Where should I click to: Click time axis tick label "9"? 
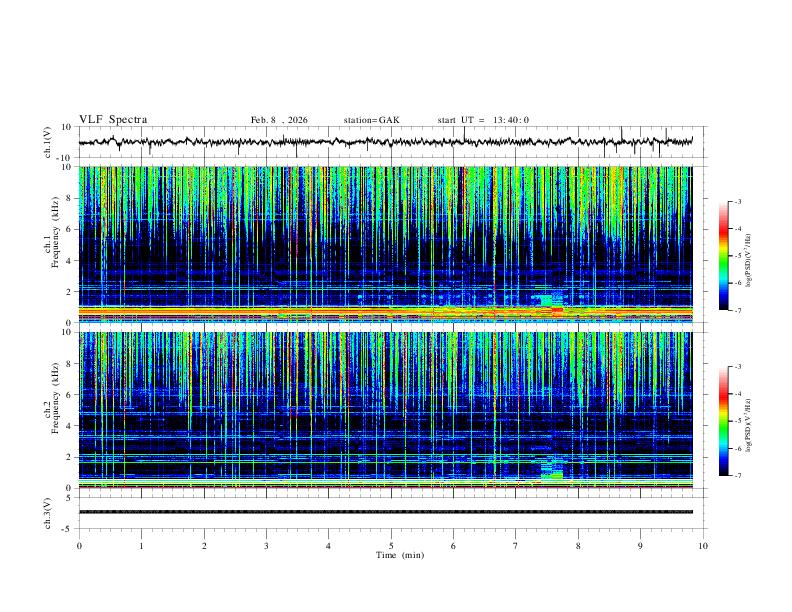tap(640, 546)
